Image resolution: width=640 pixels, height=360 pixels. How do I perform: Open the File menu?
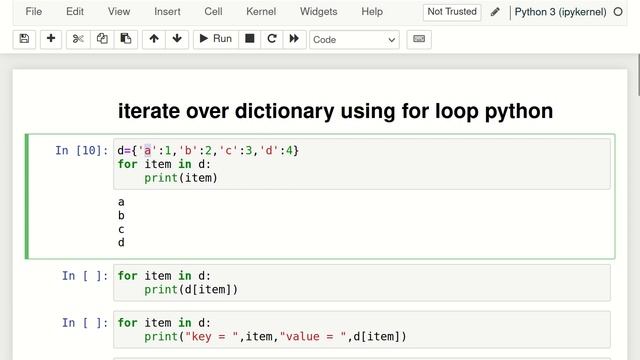[33, 12]
